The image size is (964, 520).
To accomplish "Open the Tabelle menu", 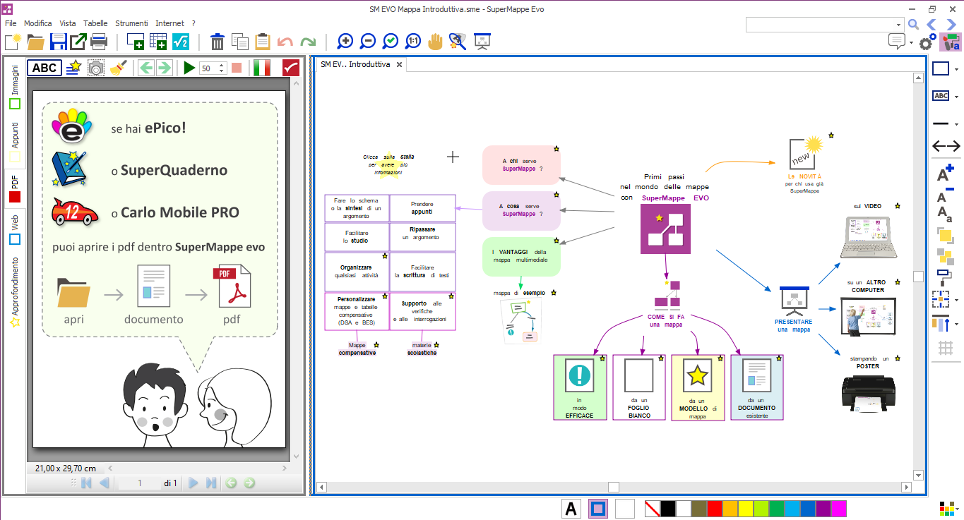I will (x=95, y=23).
